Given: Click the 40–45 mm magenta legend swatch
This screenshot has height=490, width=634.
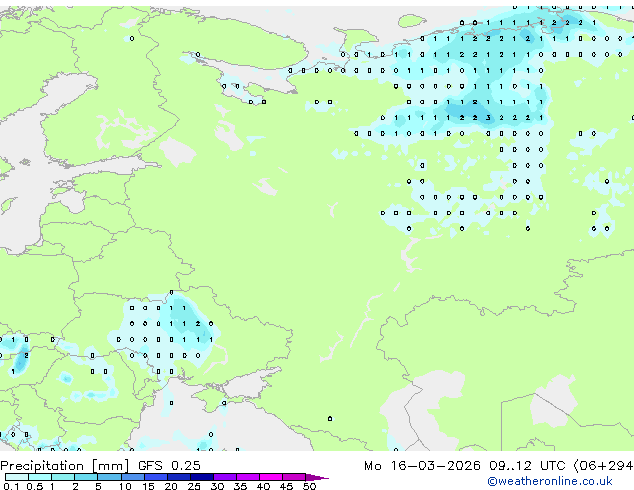Looking at the screenshot, I should (271, 477).
